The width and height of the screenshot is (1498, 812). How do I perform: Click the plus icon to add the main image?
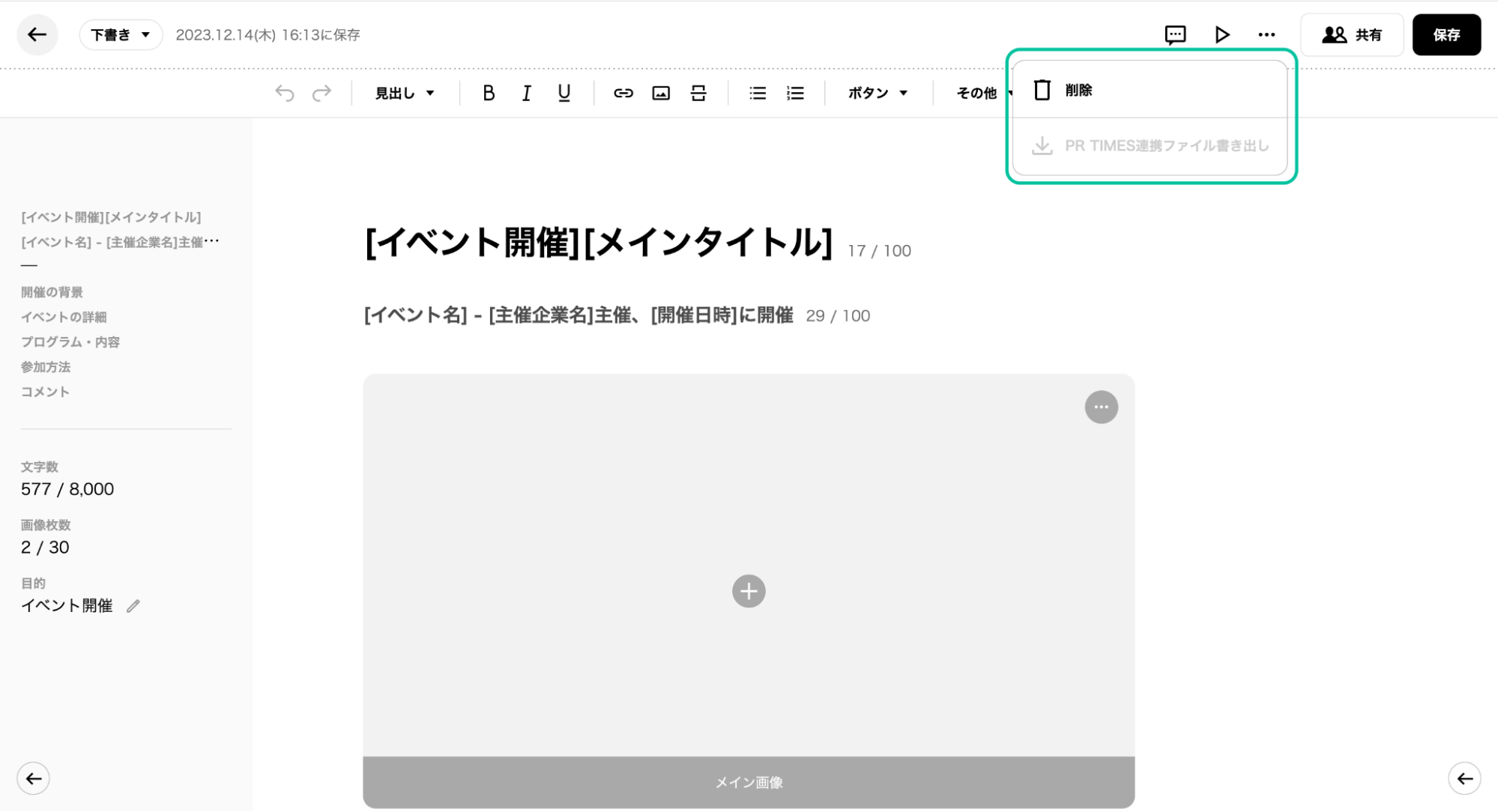749,591
